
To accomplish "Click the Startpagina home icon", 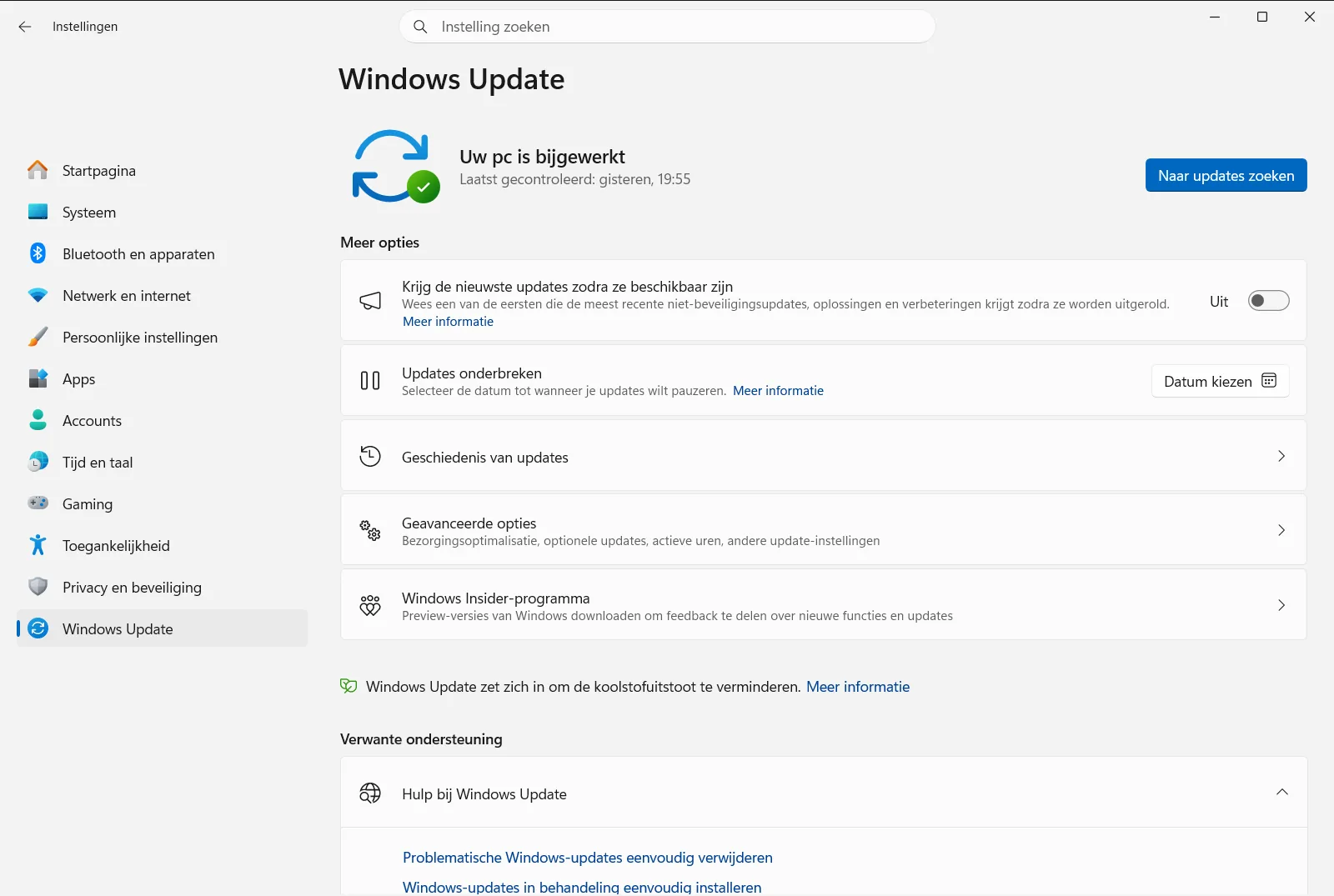I will (x=38, y=170).
